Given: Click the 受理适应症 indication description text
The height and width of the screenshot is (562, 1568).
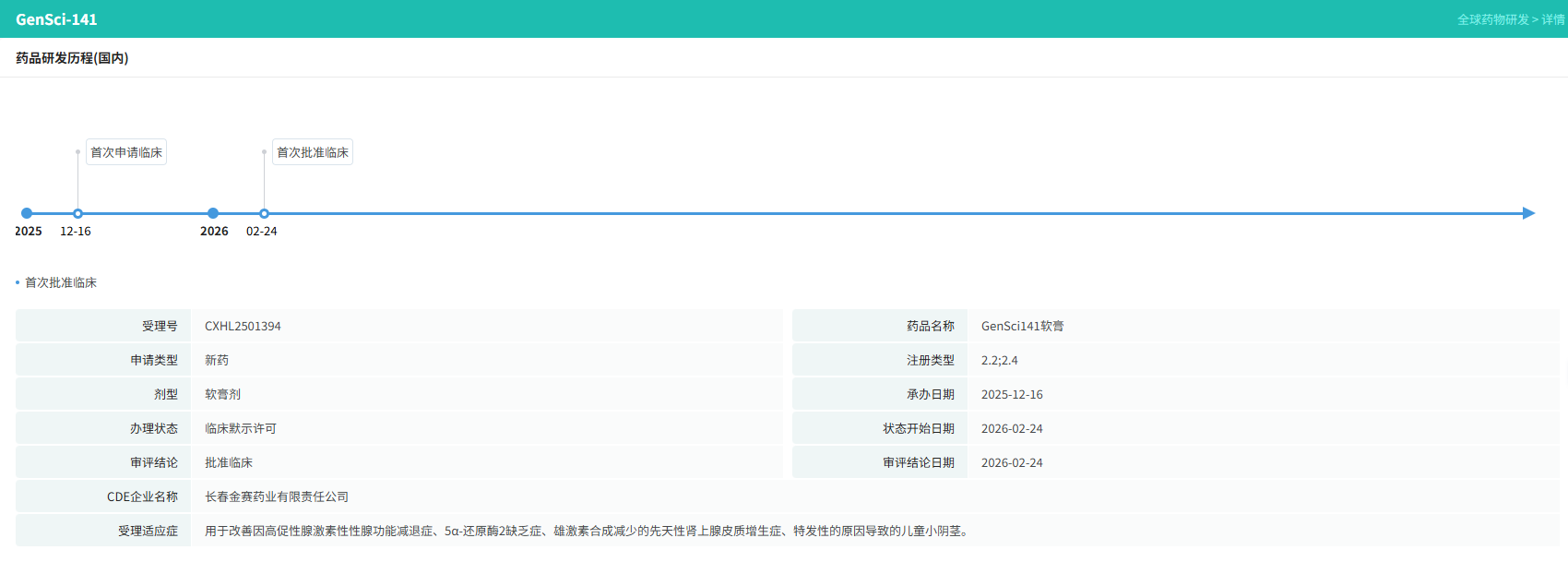Looking at the screenshot, I should (x=586, y=531).
